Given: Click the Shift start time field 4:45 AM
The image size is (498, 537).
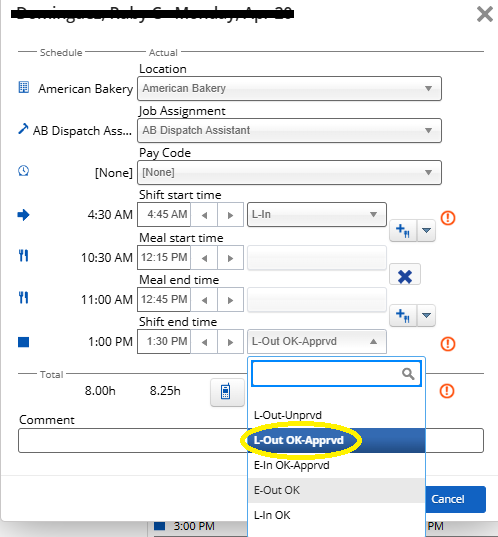Looking at the screenshot, I should coord(164,214).
